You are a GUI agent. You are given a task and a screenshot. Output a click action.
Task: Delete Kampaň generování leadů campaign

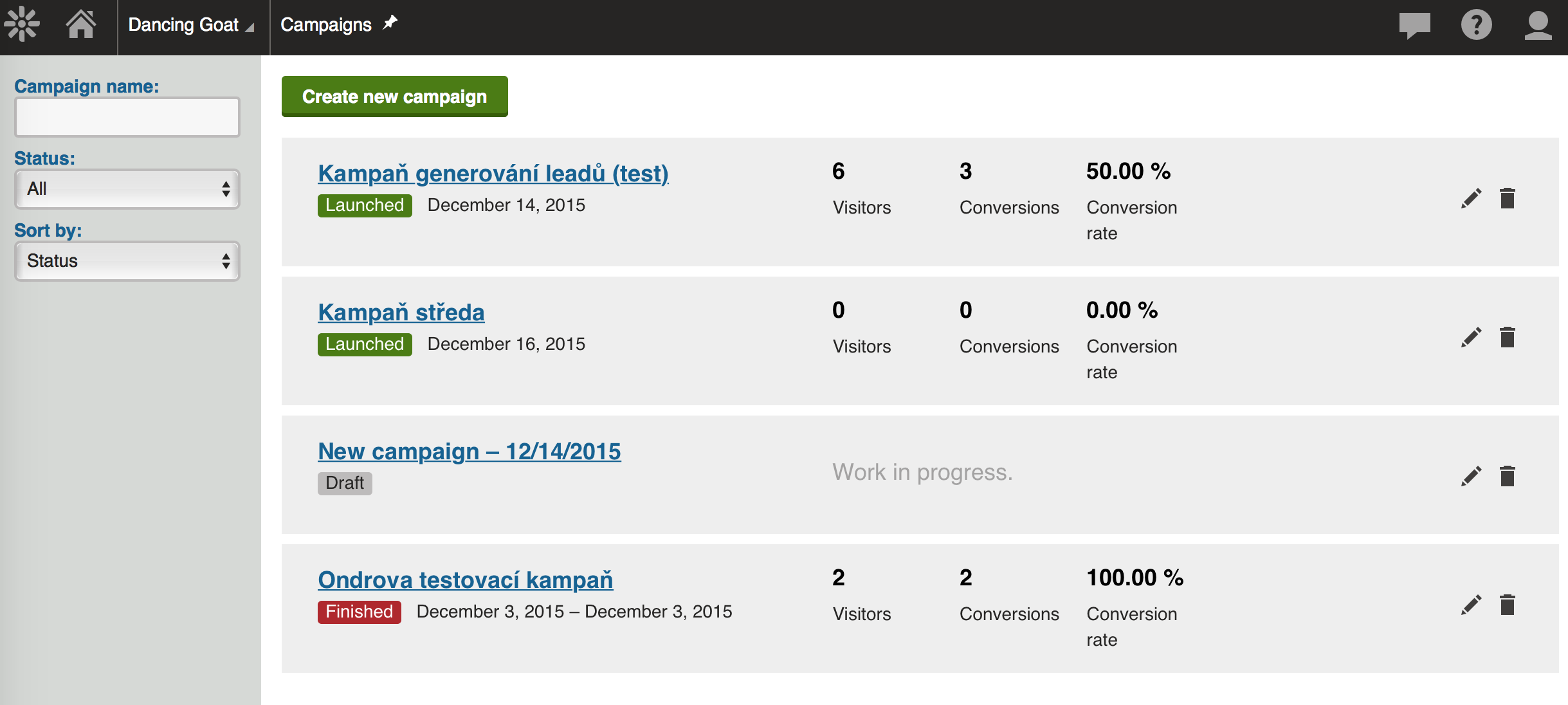(1508, 199)
